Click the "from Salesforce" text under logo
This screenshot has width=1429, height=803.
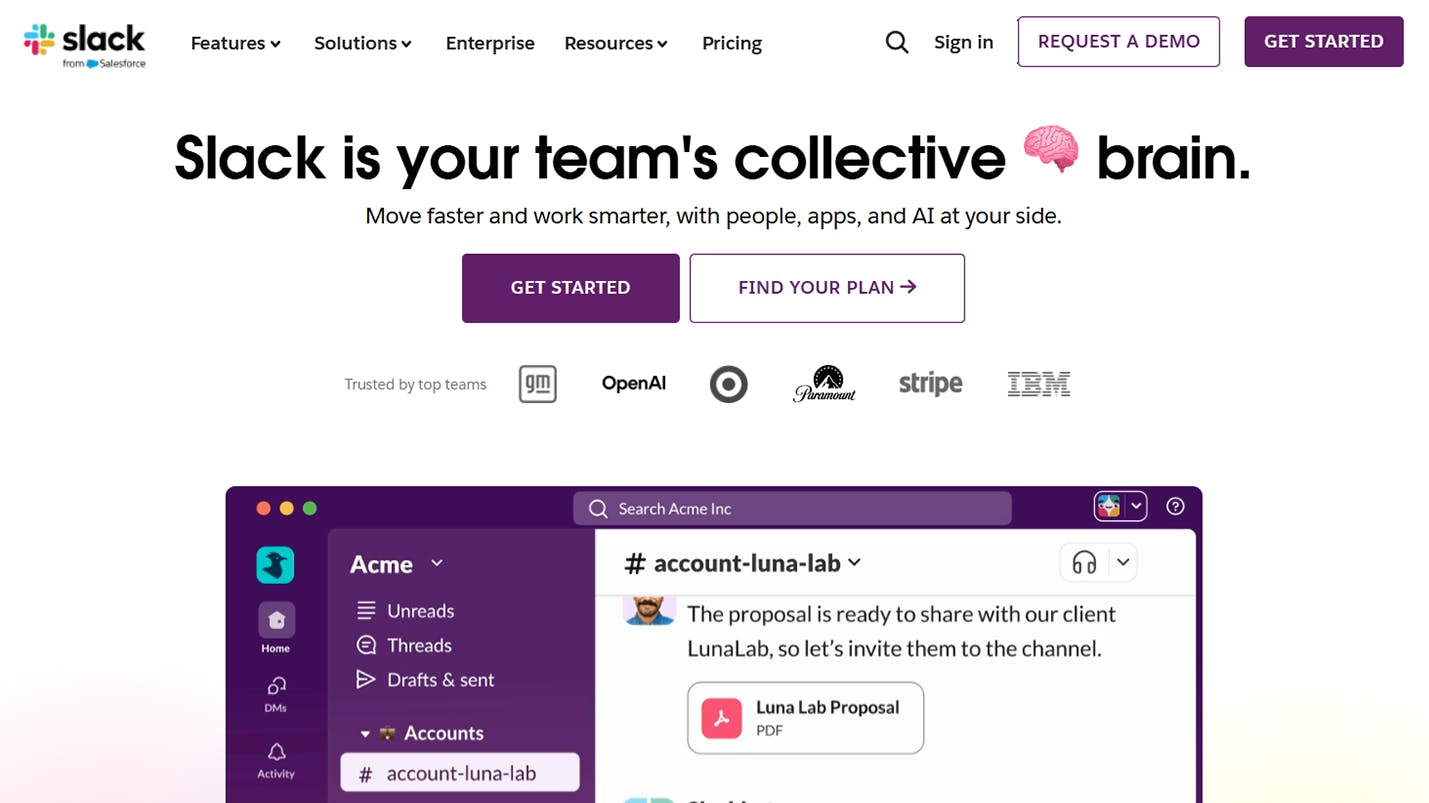104,64
